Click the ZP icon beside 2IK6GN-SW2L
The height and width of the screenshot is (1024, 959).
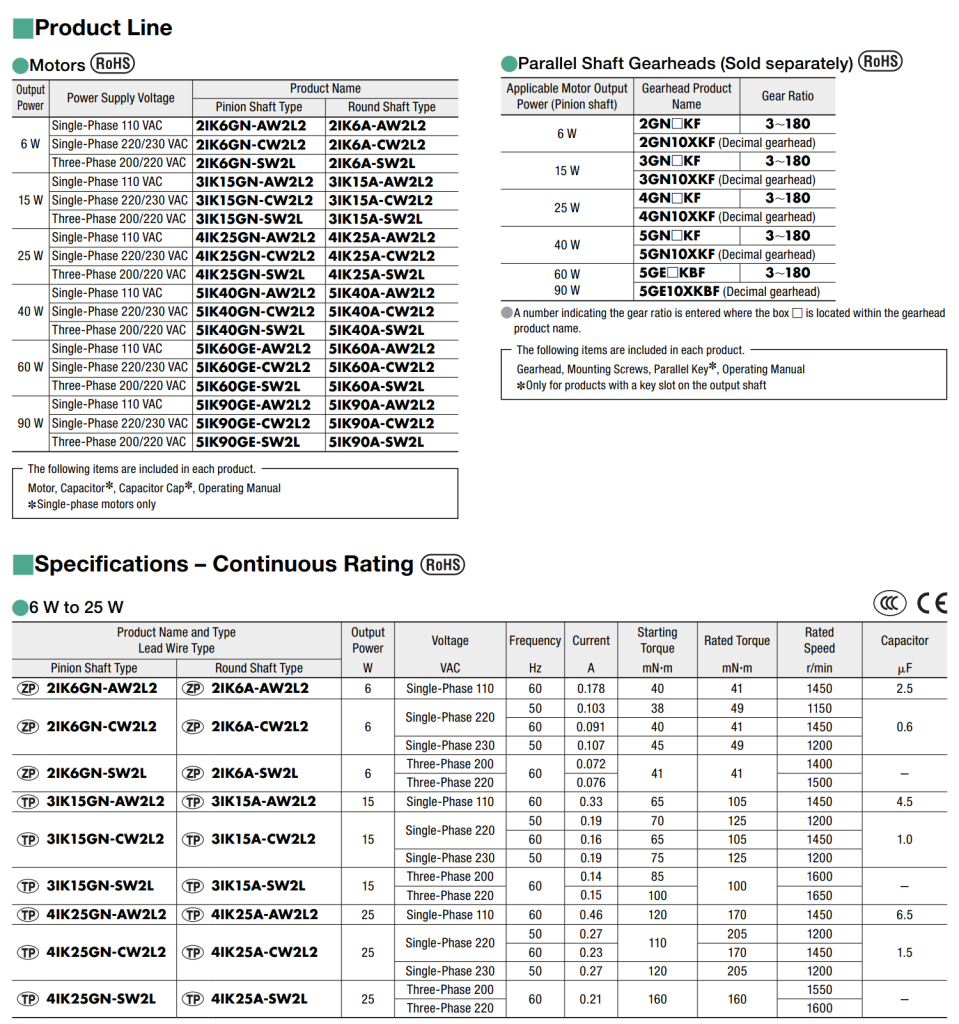pos(28,773)
